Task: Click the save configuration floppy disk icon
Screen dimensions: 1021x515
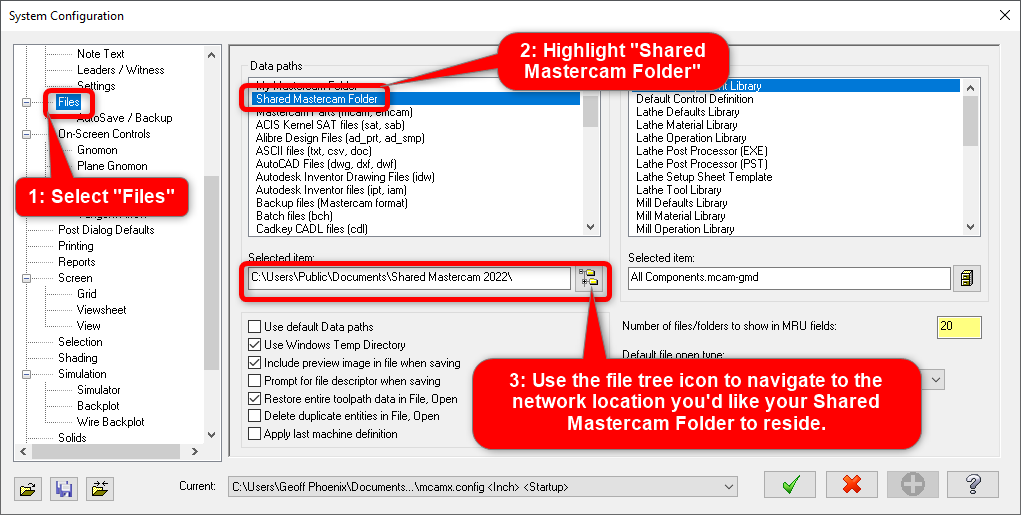Action: [64, 488]
